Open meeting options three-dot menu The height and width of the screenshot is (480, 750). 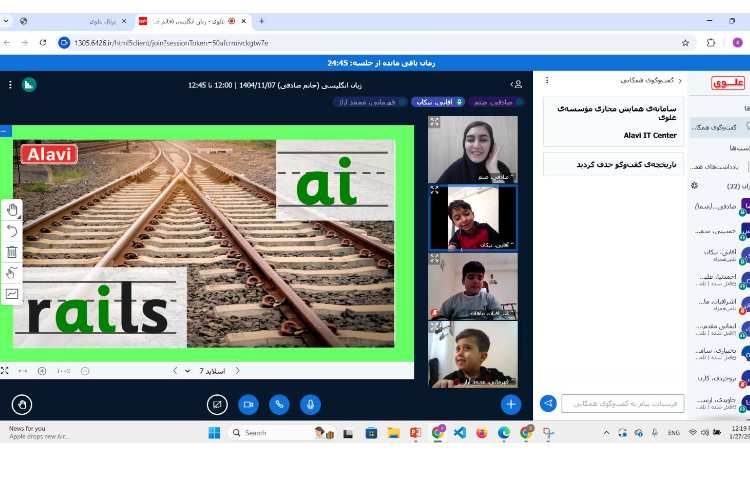10,85
